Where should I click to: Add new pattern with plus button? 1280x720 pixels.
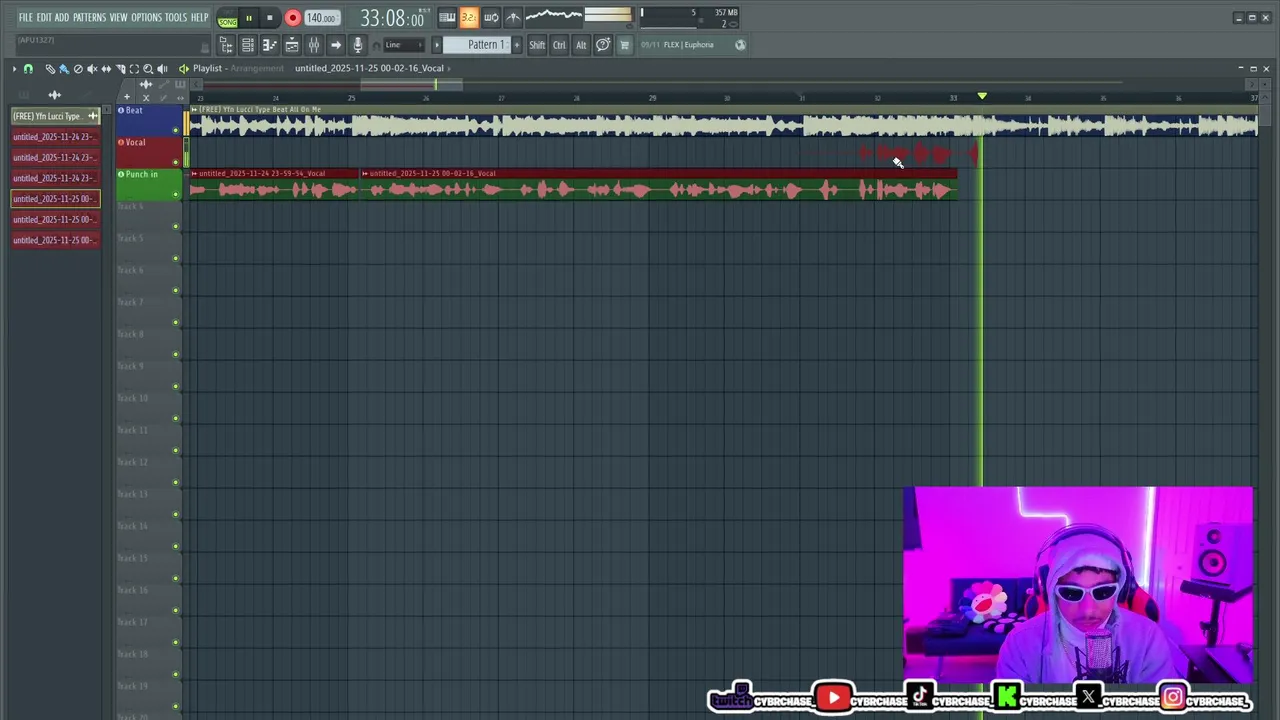pos(517,45)
